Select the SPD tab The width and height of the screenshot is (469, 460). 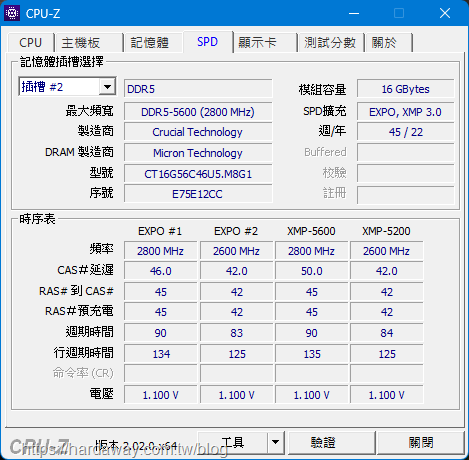point(207,42)
